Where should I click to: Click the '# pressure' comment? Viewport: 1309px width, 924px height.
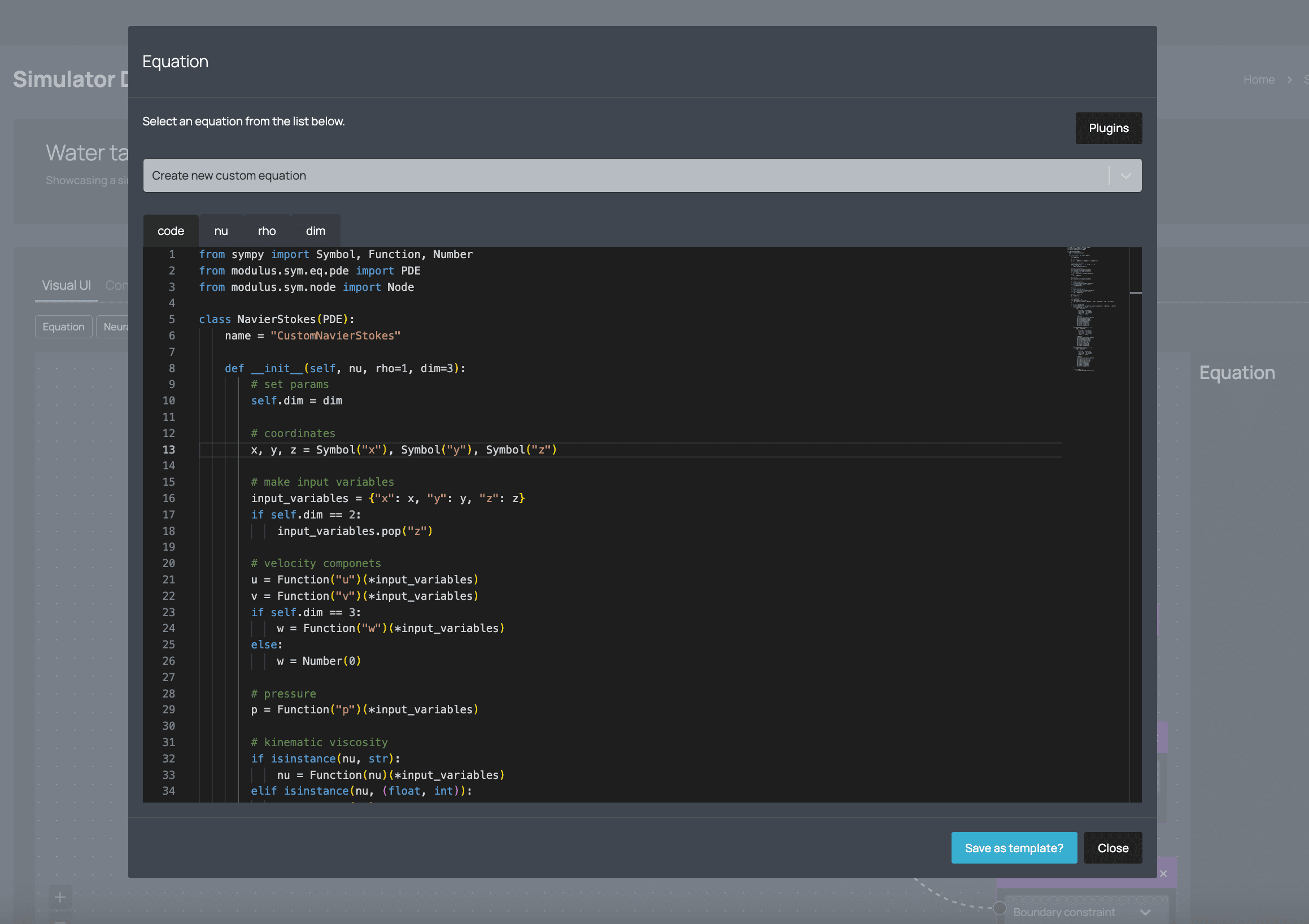[x=283, y=693]
